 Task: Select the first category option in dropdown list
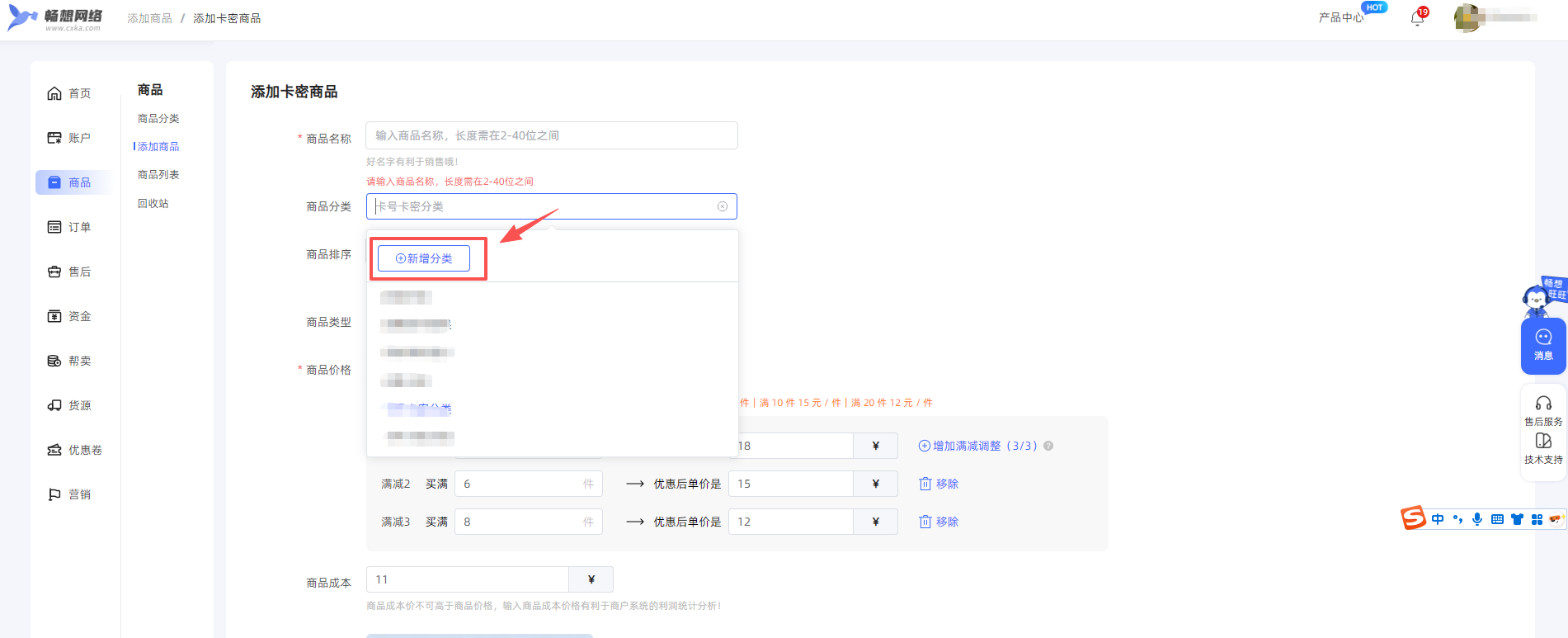coord(406,297)
